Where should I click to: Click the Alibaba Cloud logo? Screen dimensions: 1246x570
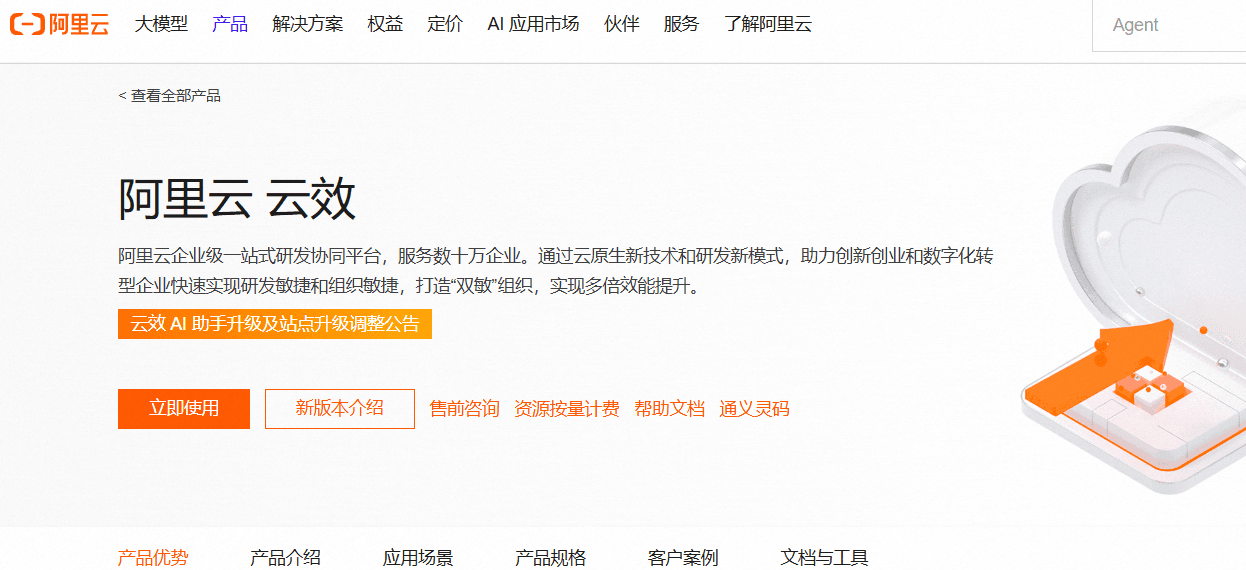(60, 25)
